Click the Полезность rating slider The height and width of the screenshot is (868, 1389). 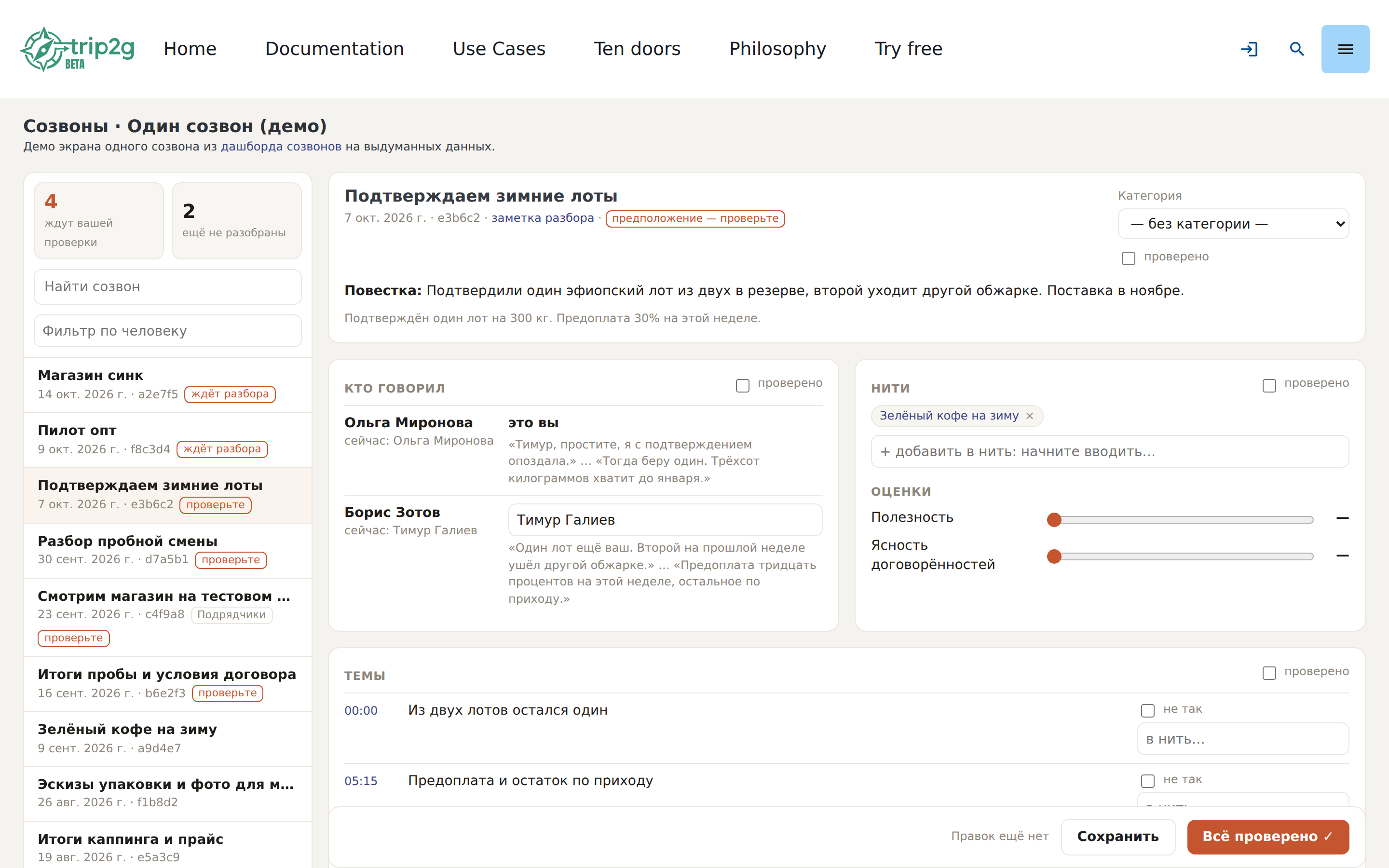pos(1183,519)
